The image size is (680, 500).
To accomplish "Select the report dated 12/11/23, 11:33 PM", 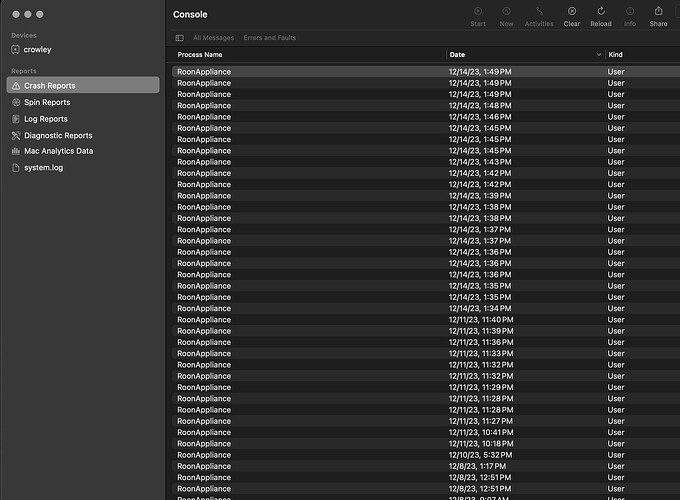I will [x=426, y=354].
